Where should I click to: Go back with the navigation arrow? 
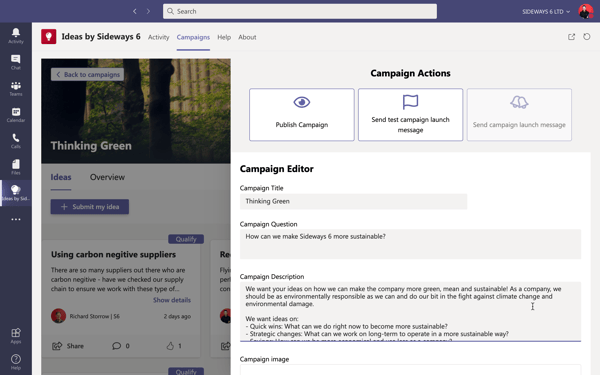135,11
